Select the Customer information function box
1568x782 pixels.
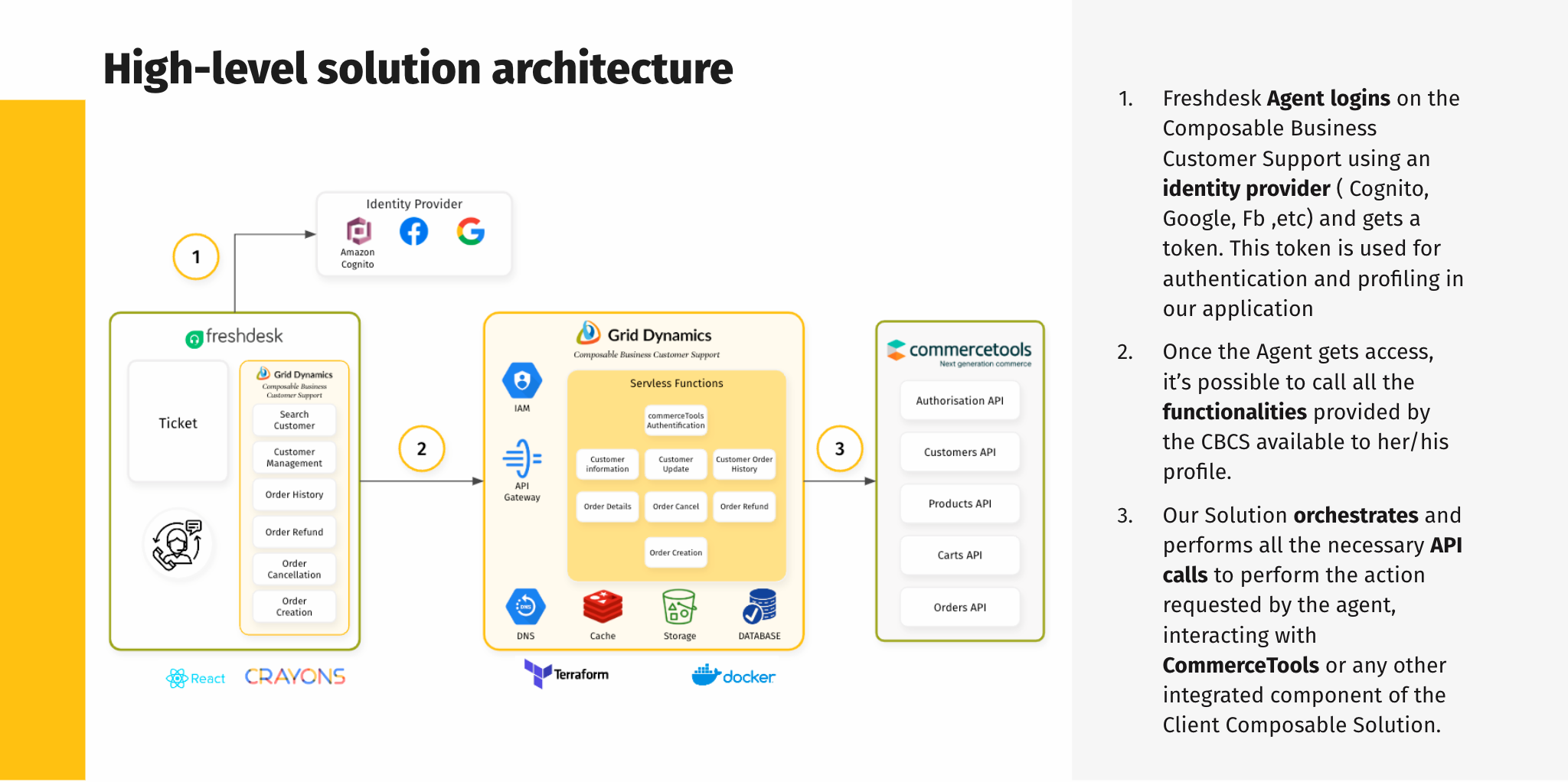pyautogui.click(x=608, y=464)
